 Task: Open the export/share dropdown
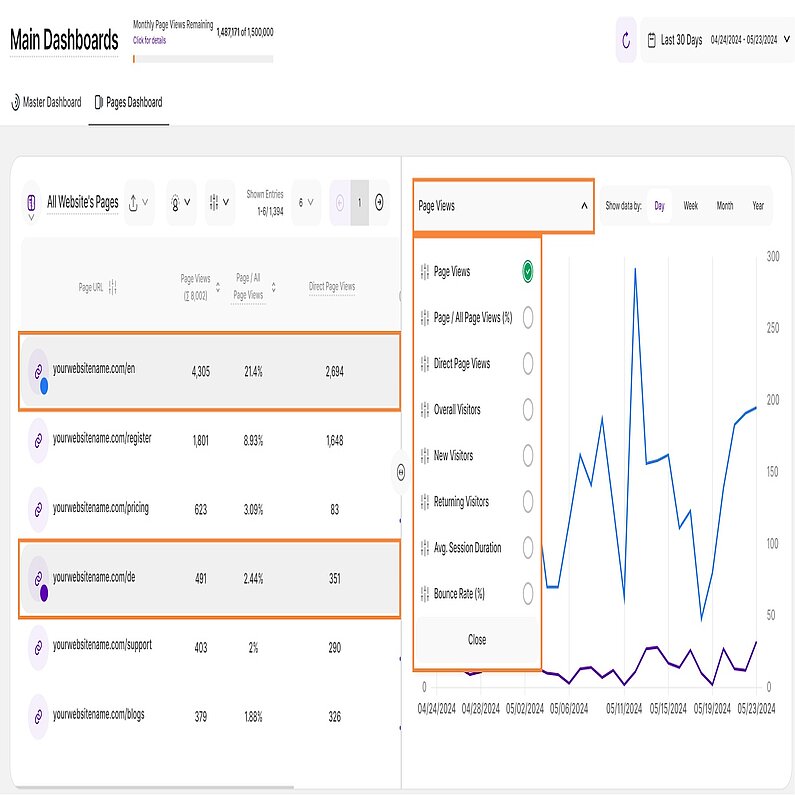(139, 202)
